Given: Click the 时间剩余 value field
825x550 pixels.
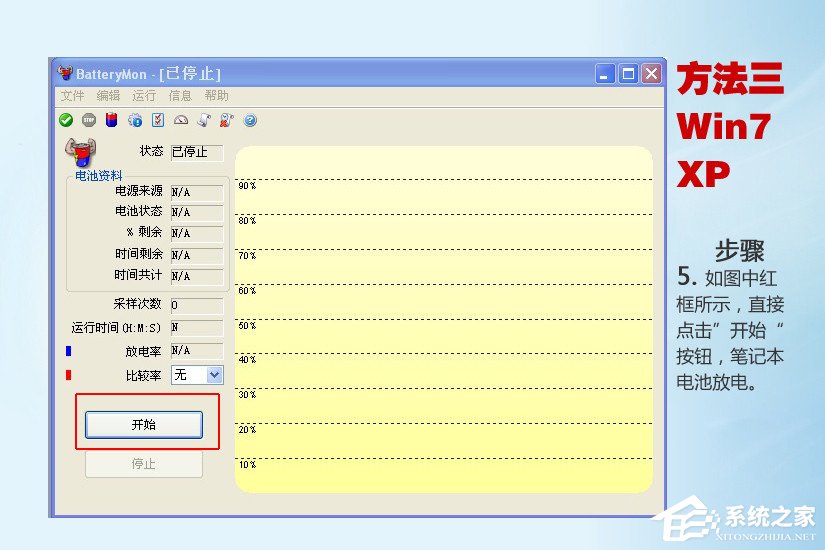Looking at the screenshot, I should click(197, 255).
